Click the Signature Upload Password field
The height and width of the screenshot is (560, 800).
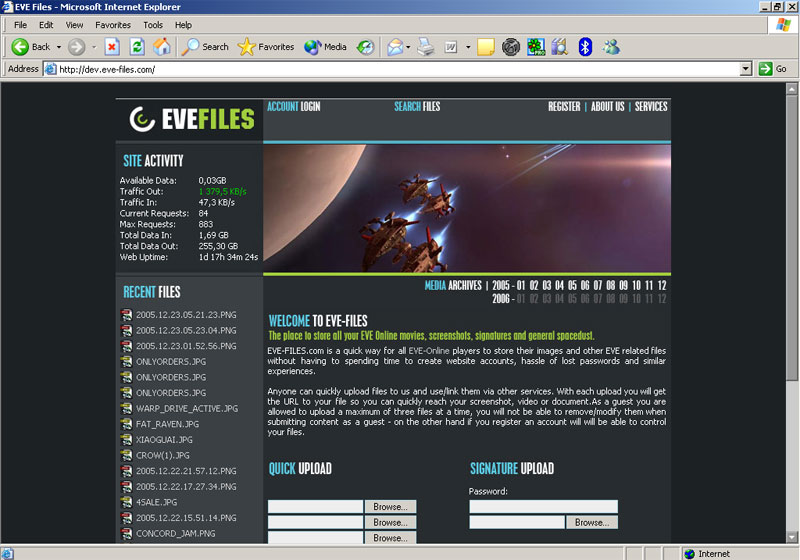click(x=543, y=506)
